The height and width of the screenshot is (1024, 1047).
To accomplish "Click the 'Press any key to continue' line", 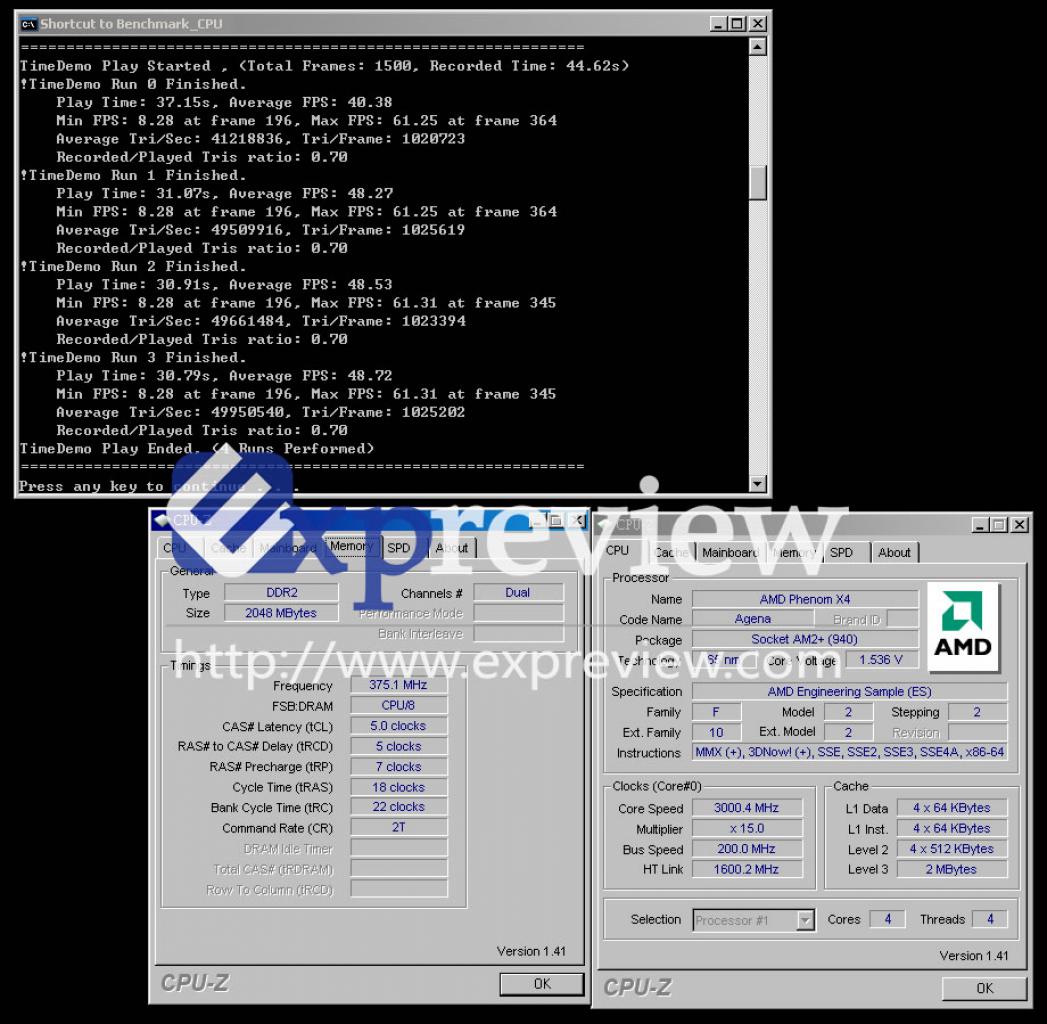I will [x=159, y=486].
